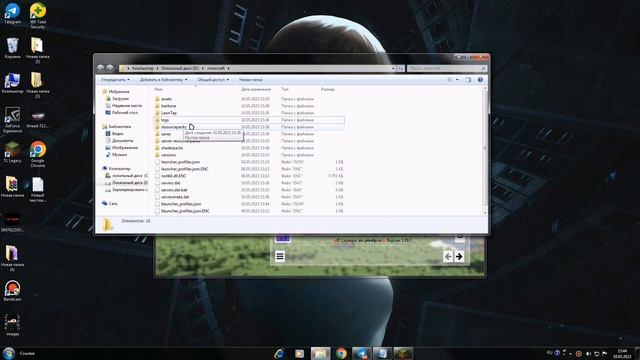Image resolution: width=640 pixels, height=360 pixels.
Task: Open the Корзина desktop icon
Action: [12, 48]
